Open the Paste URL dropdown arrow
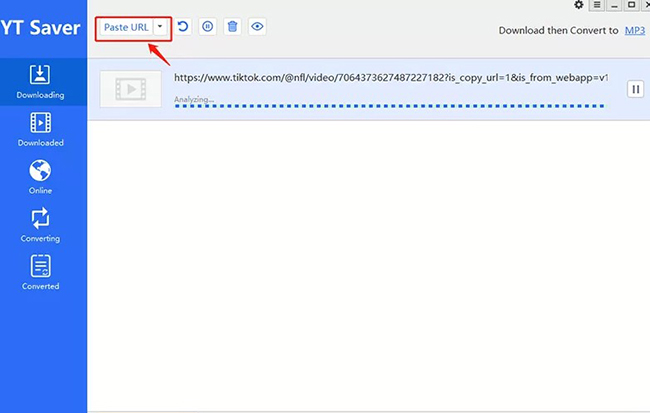 160,28
